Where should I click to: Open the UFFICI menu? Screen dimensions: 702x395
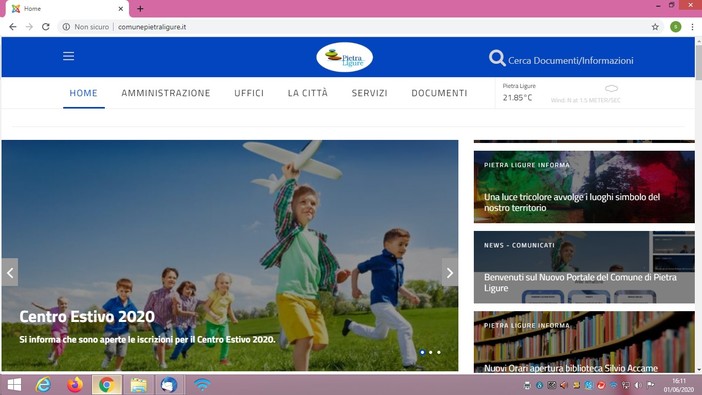pyautogui.click(x=249, y=93)
